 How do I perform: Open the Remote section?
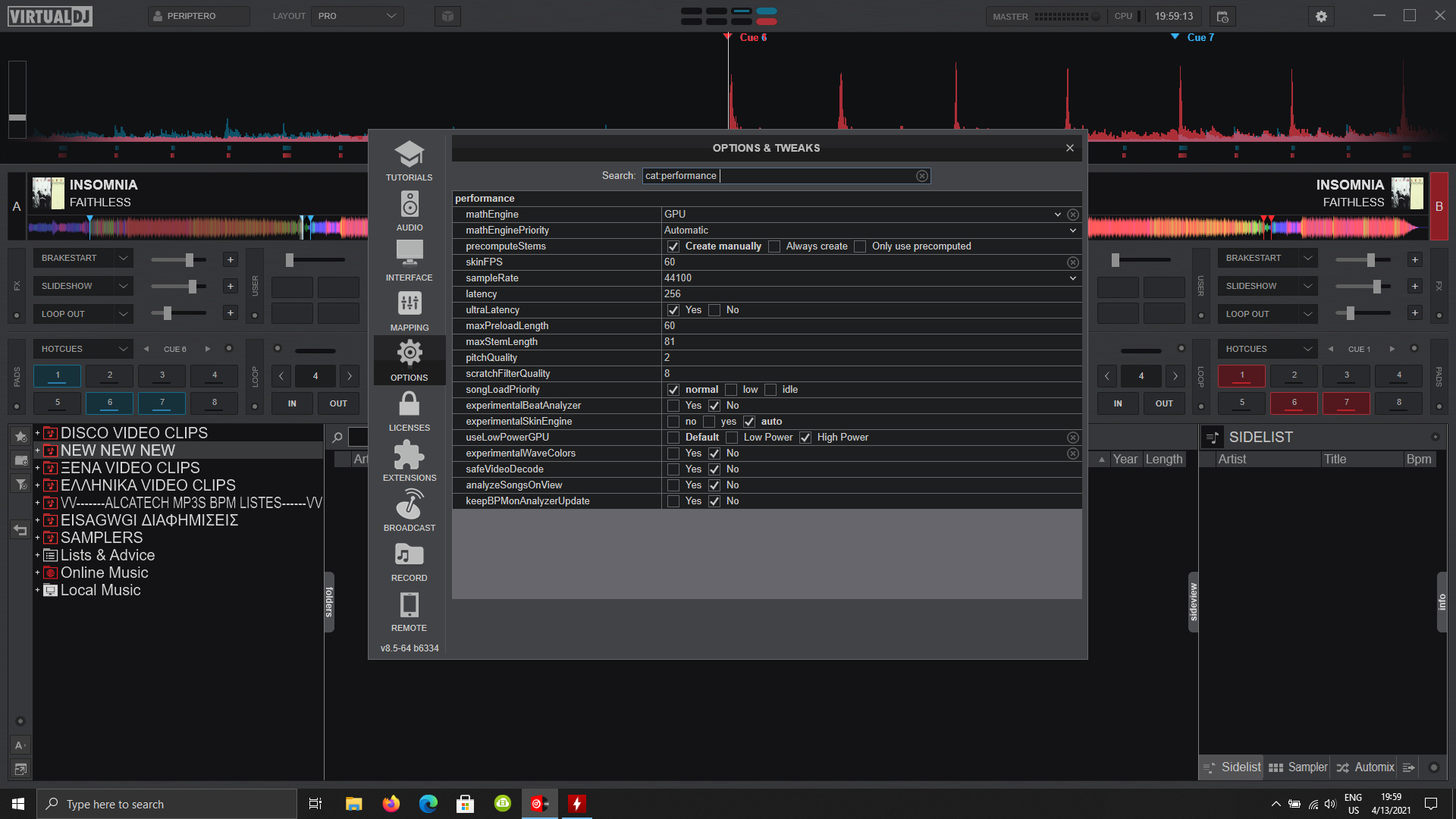409,611
